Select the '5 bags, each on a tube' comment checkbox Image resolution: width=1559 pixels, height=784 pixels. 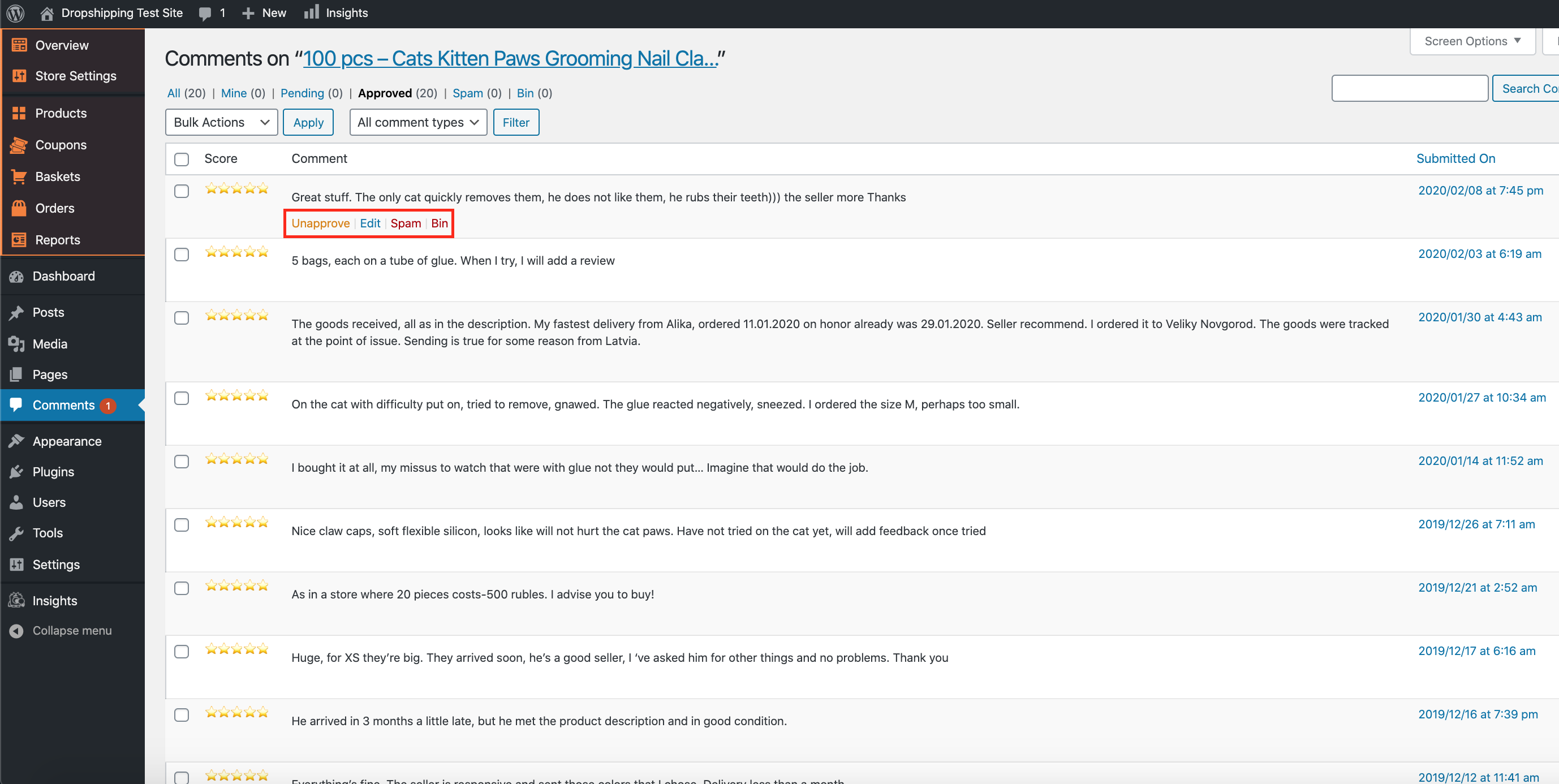pyautogui.click(x=181, y=255)
